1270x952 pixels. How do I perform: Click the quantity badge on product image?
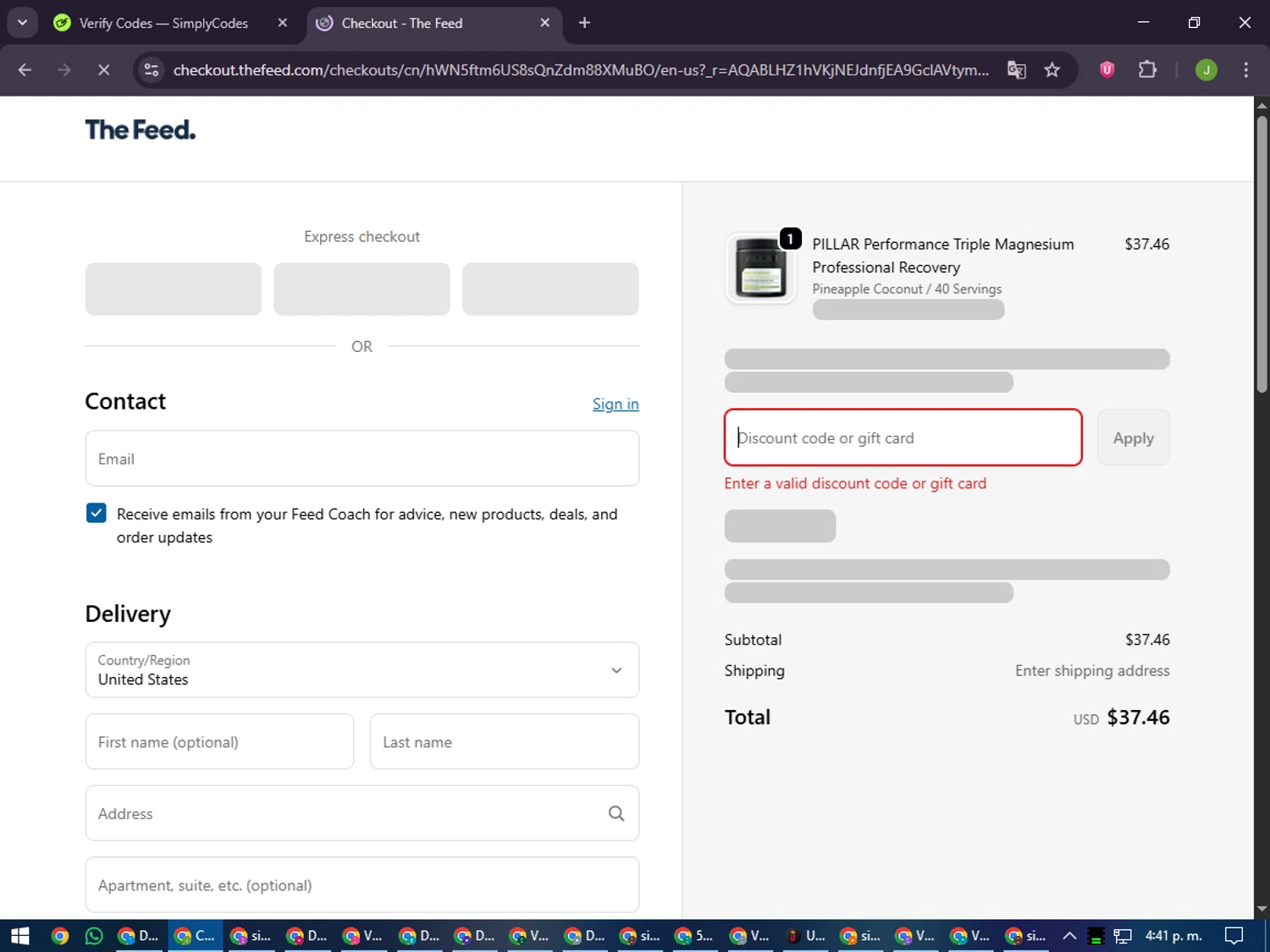click(790, 239)
